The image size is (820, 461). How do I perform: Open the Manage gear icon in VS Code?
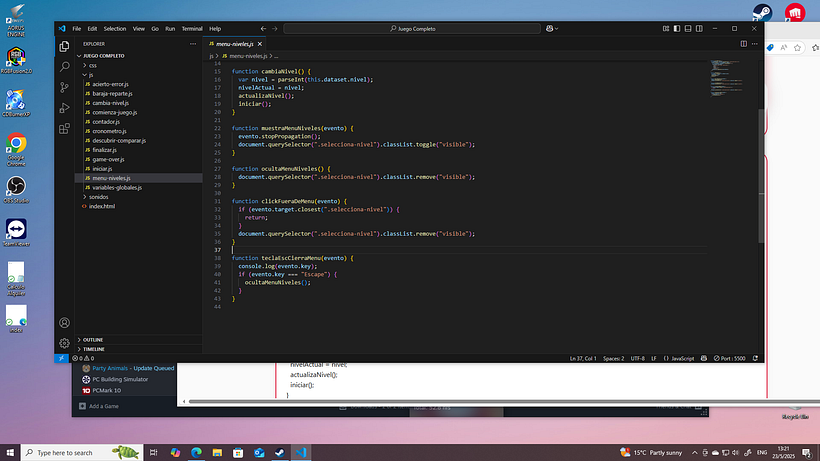click(x=64, y=343)
